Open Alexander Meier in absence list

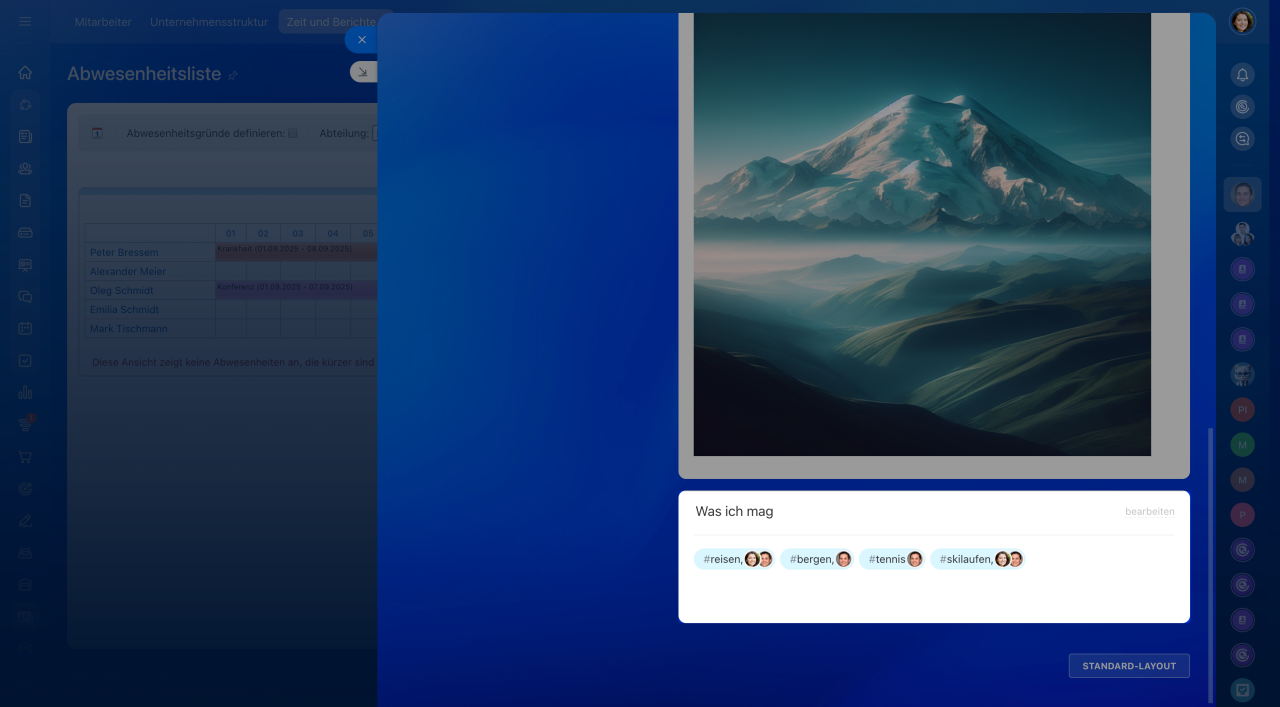click(x=128, y=271)
